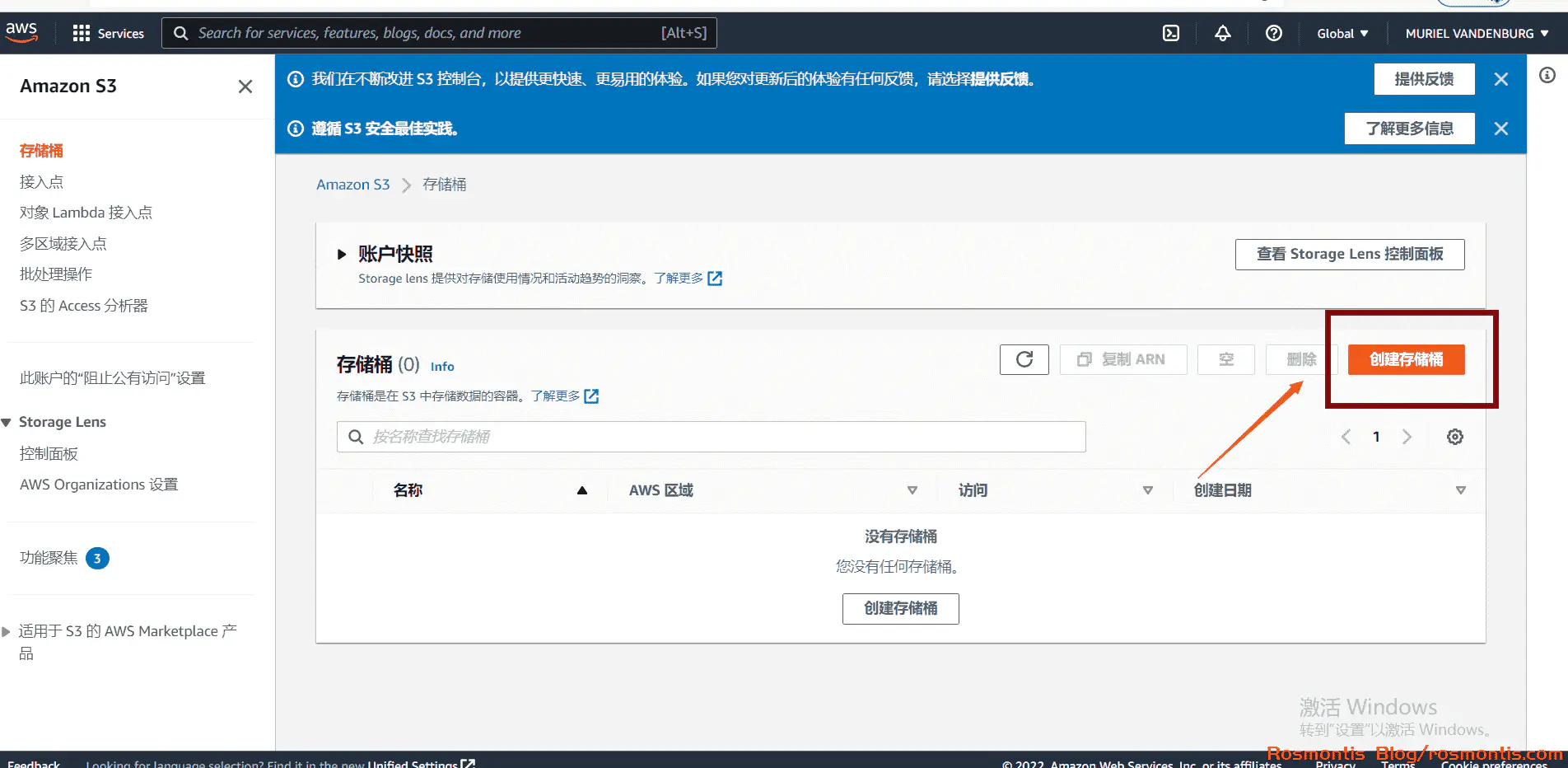This screenshot has height=768, width=1568.
Task: Close the Amazon S3 side panel
Action: pos(245,87)
